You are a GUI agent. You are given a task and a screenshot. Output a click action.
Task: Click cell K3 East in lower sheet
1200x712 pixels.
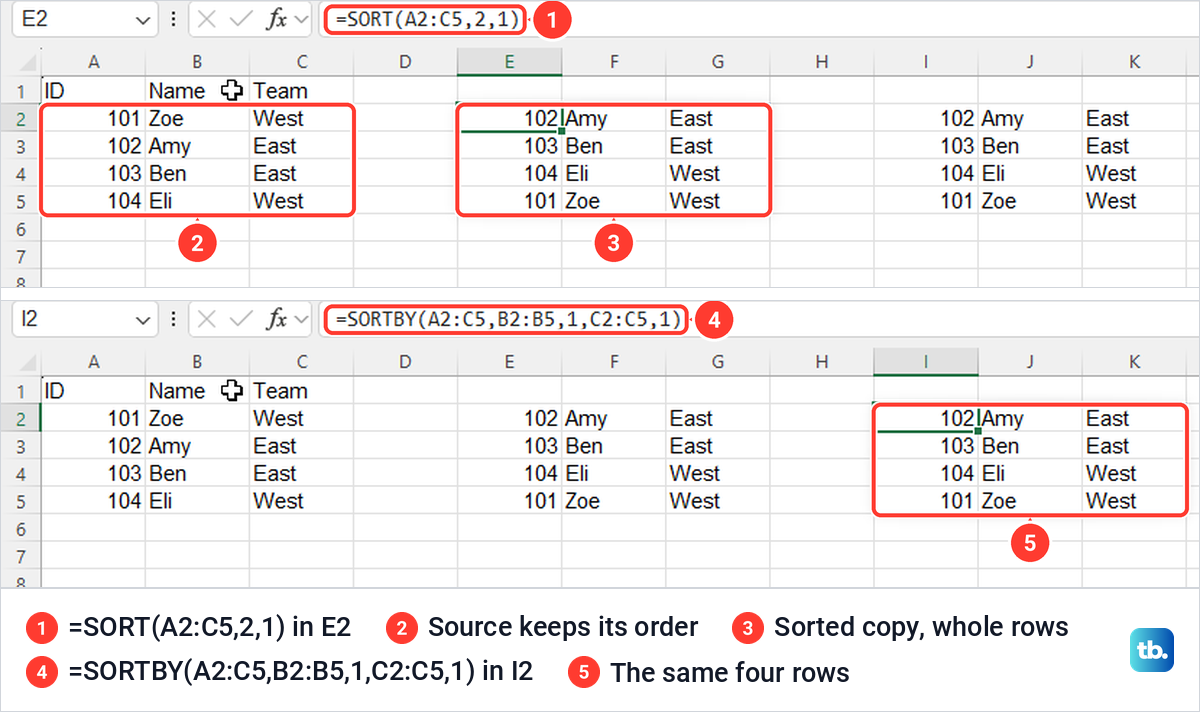coord(1134,446)
